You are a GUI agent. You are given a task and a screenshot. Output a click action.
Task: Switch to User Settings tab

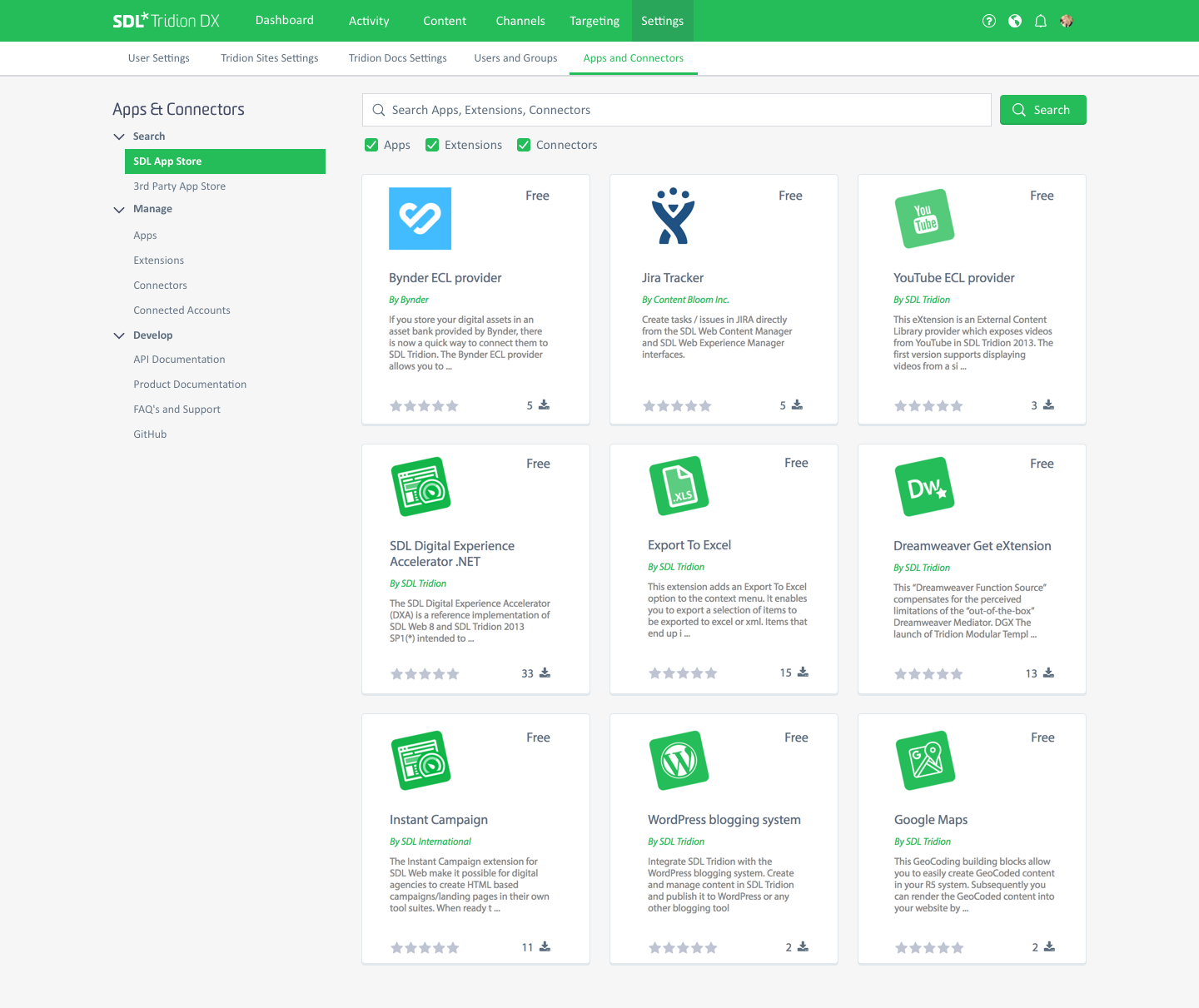(159, 58)
